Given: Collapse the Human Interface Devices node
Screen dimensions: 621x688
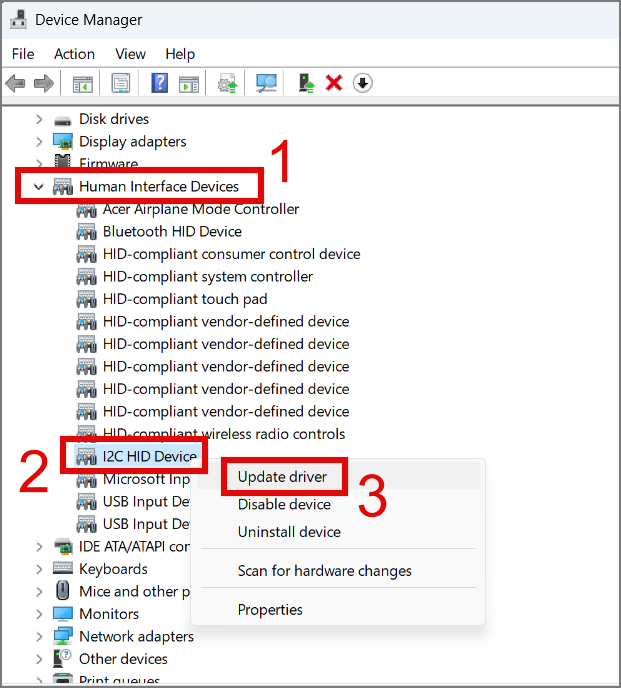Looking at the screenshot, I should point(39,187).
